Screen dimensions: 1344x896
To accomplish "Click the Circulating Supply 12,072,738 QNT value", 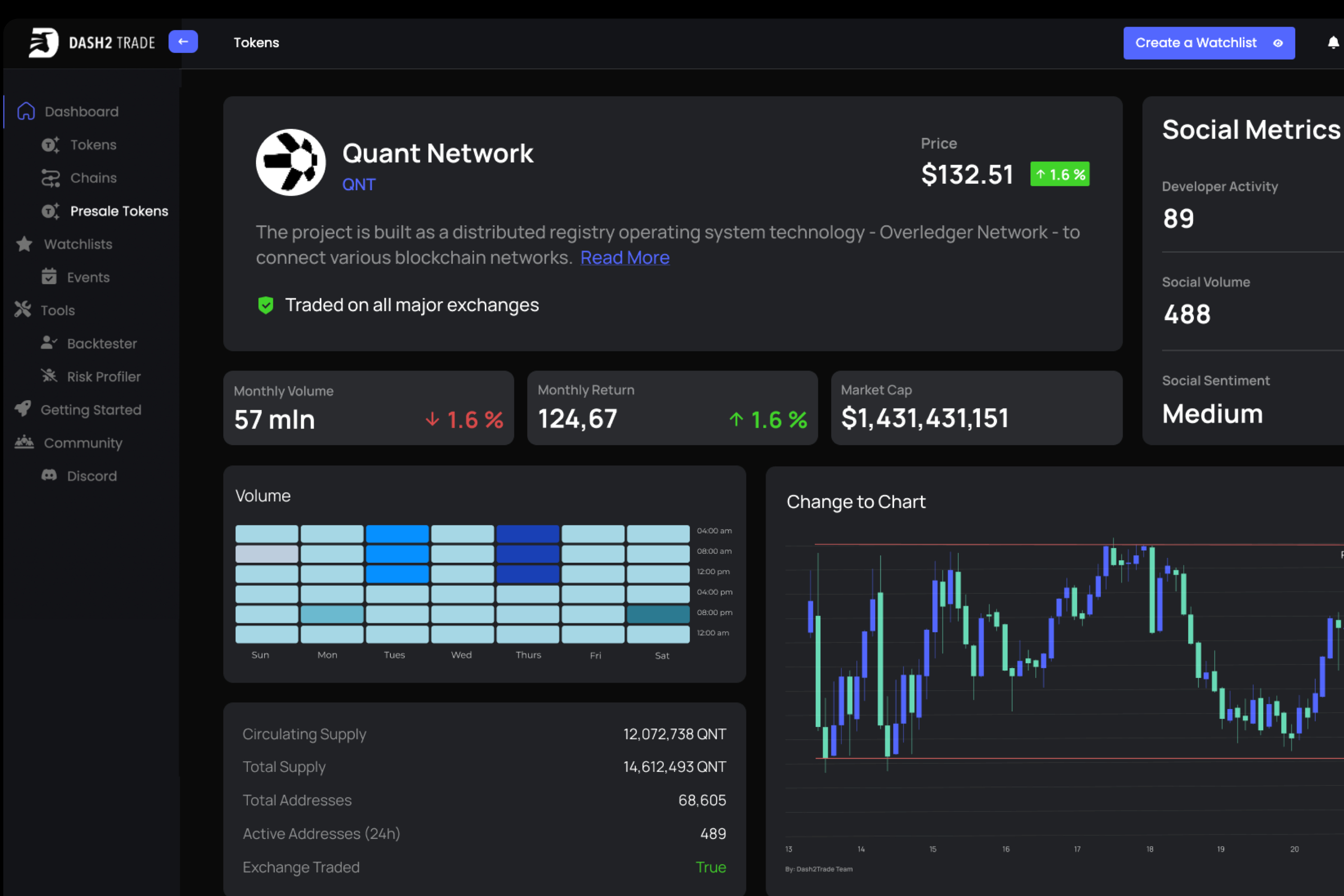I will coord(674,734).
